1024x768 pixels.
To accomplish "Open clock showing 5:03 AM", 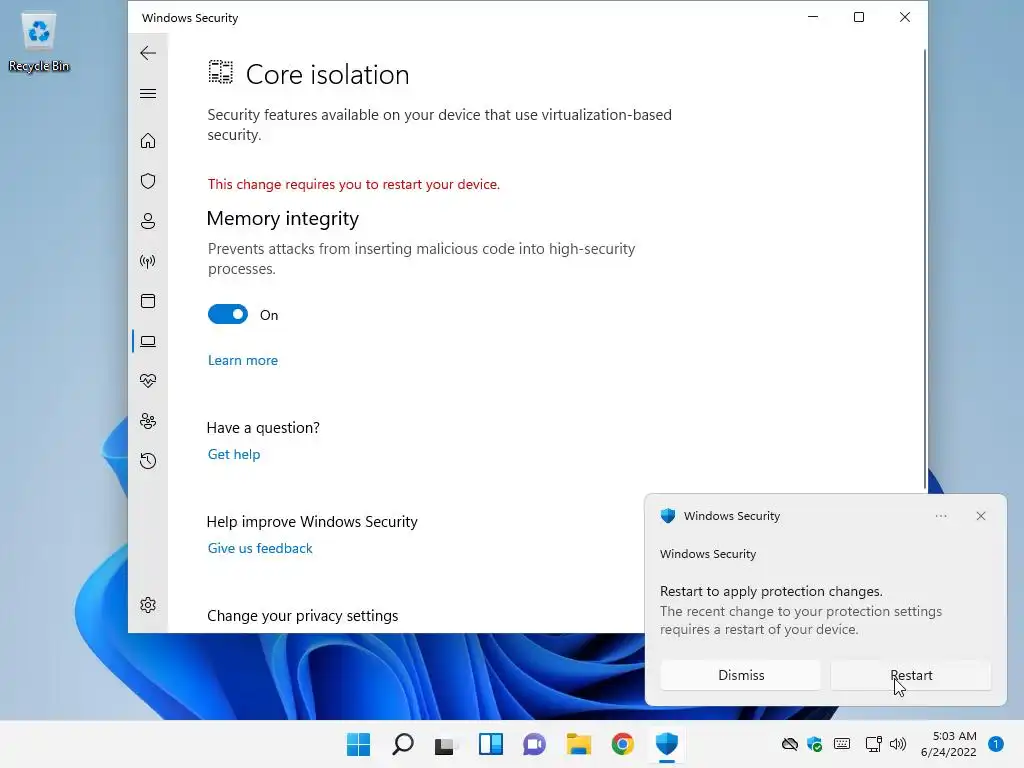I will (948, 744).
